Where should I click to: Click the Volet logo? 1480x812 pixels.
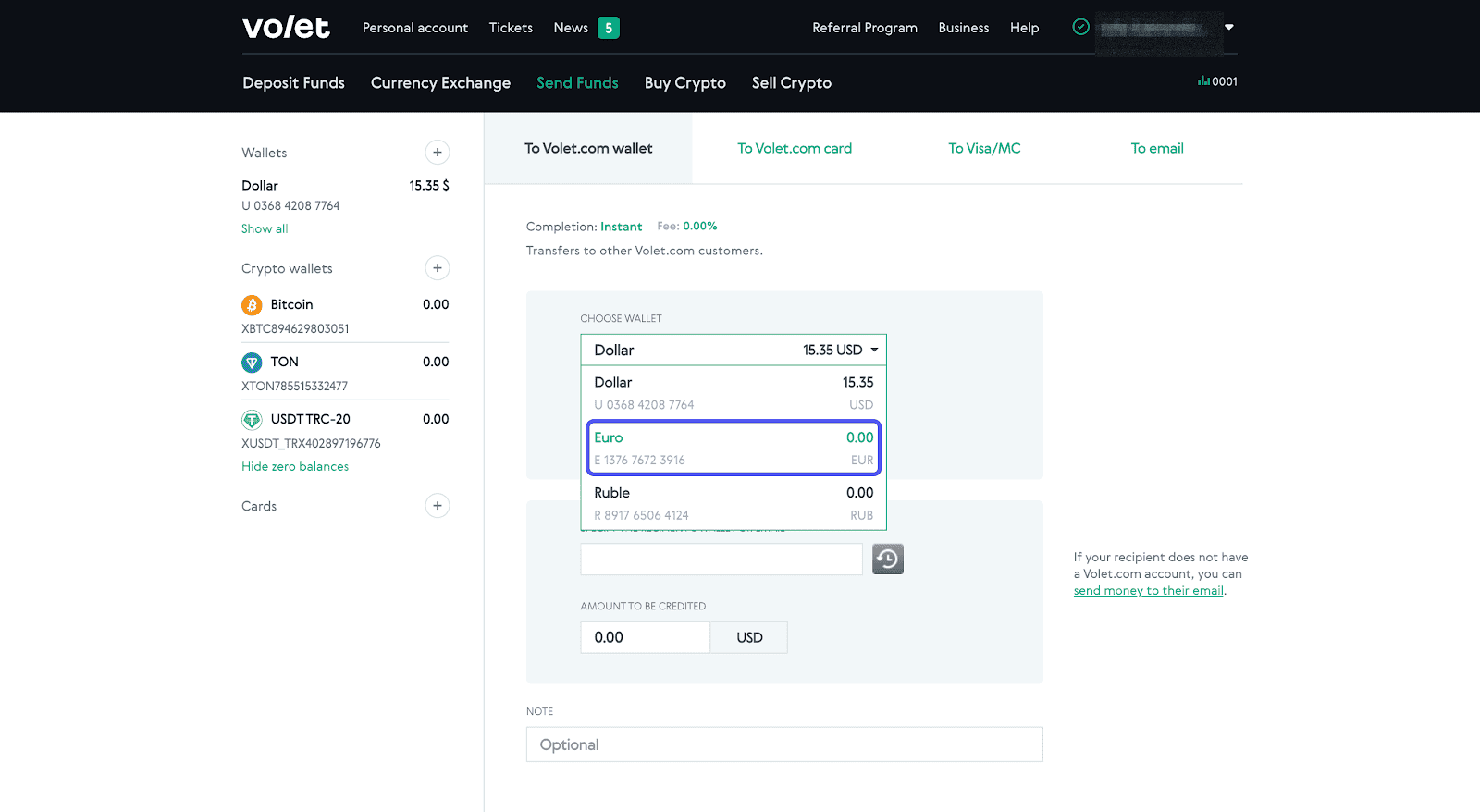(x=286, y=28)
